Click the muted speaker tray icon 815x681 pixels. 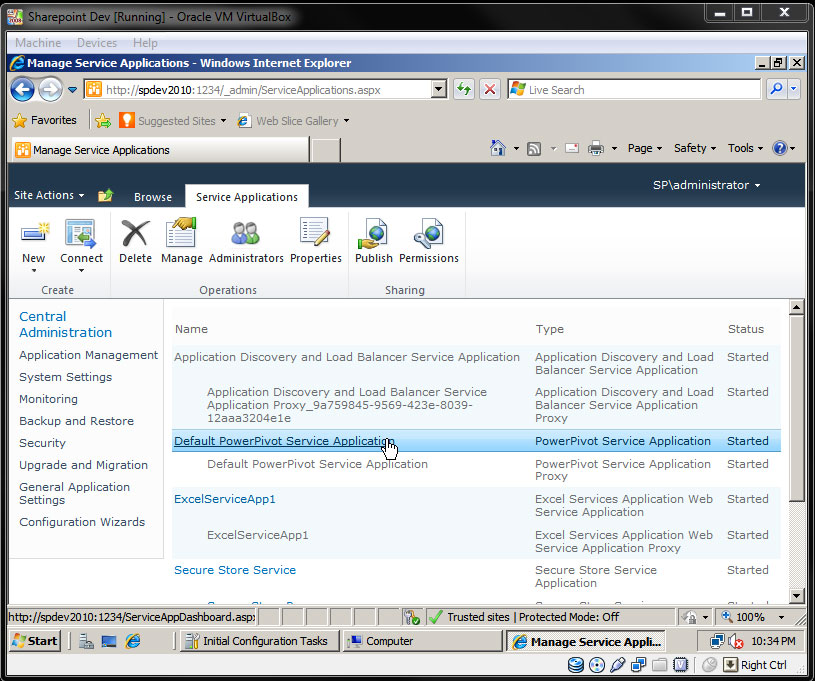735,641
